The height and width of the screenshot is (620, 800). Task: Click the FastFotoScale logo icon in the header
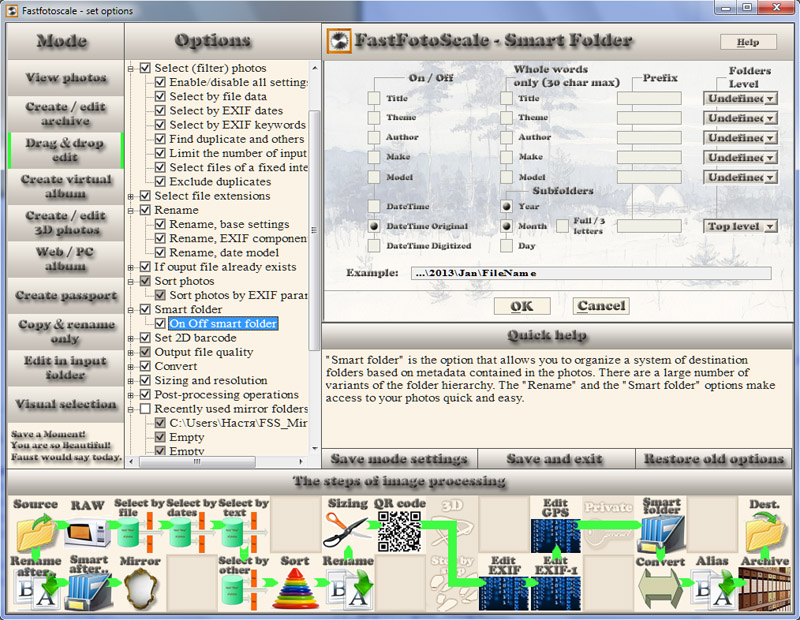point(339,41)
